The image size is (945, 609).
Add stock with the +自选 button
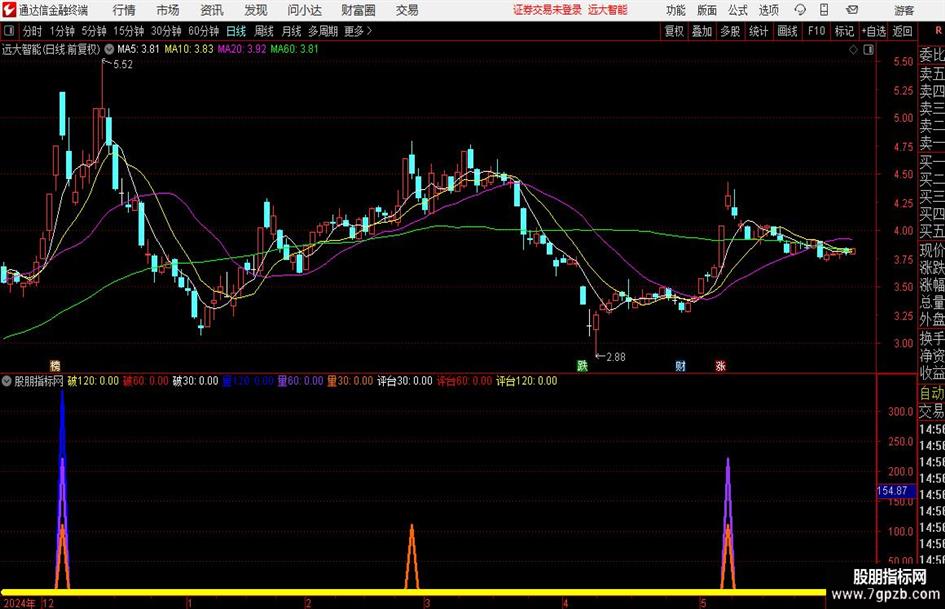pos(873,31)
